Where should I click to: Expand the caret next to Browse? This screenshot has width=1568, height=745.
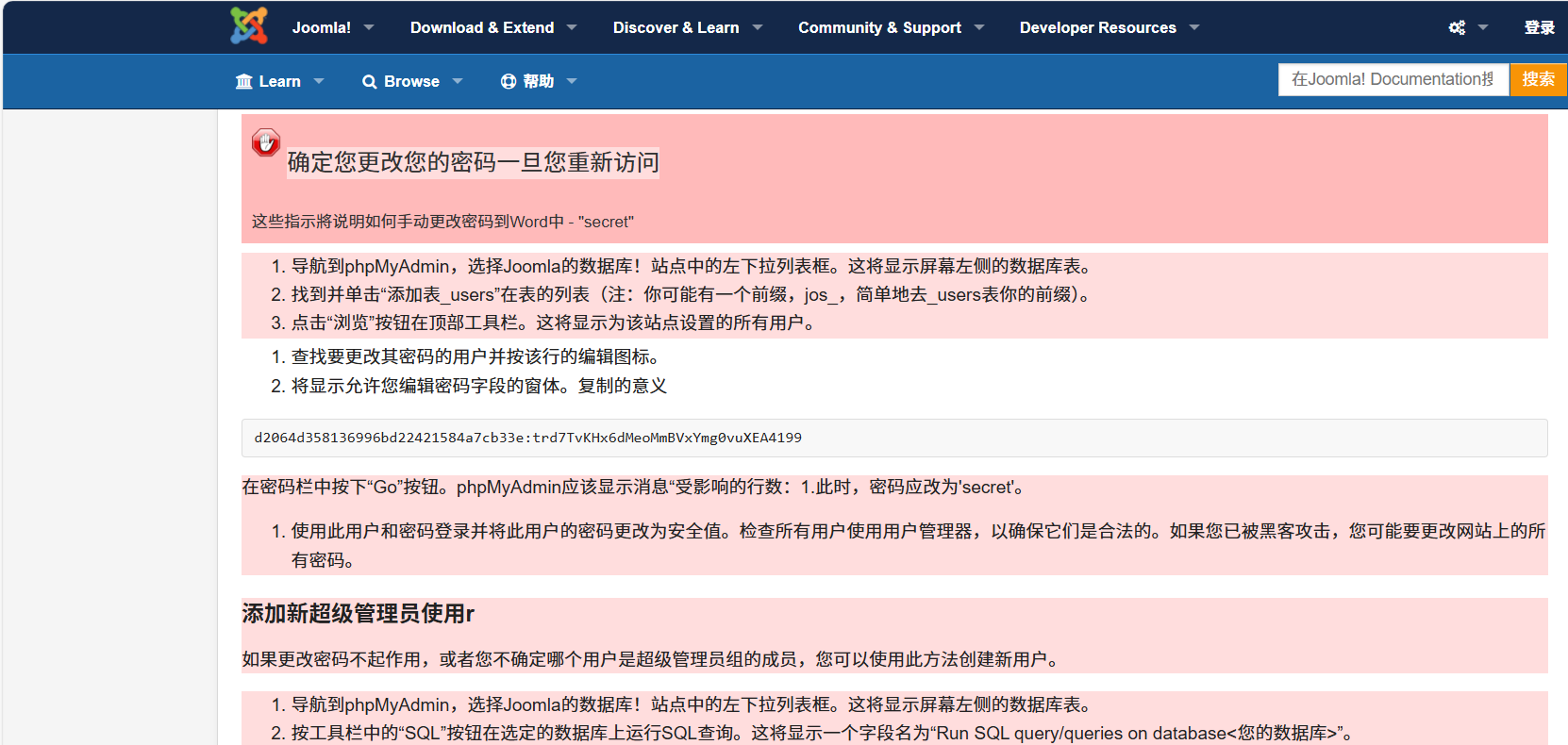pos(458,81)
